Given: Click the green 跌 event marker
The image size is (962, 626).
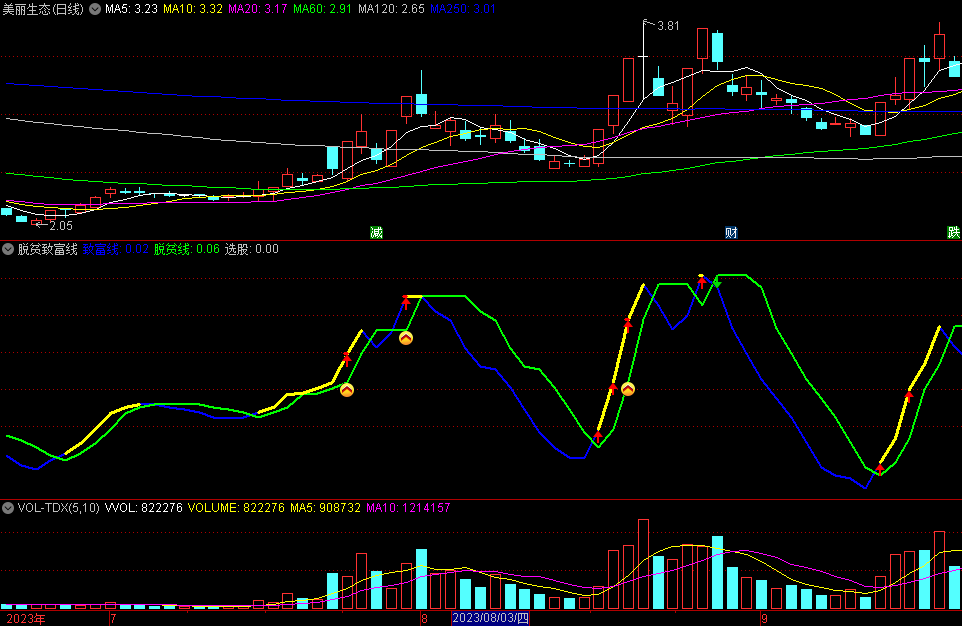Looking at the screenshot, I should [953, 233].
